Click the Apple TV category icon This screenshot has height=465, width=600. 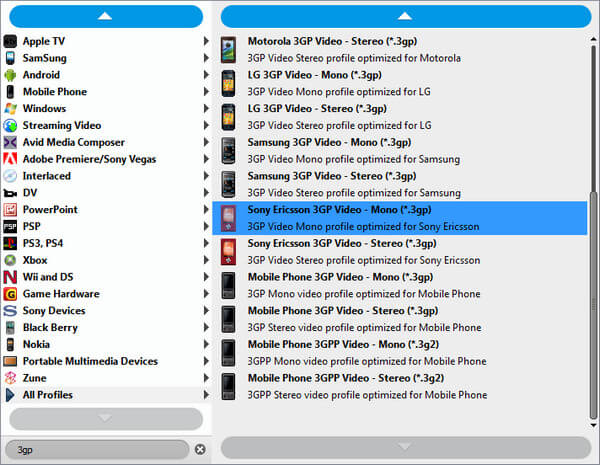[x=10, y=41]
